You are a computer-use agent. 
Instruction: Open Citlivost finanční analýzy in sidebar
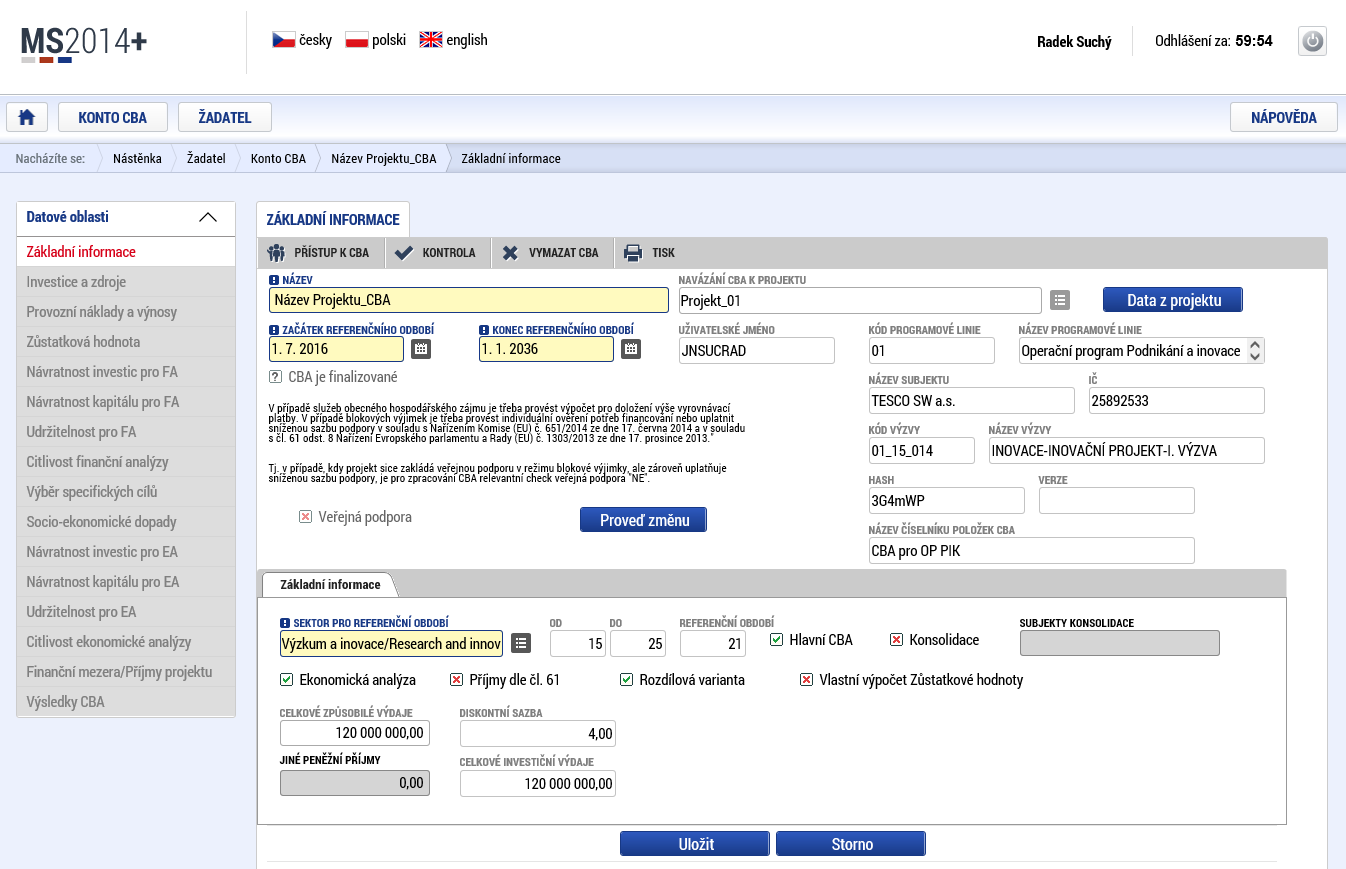click(126, 462)
